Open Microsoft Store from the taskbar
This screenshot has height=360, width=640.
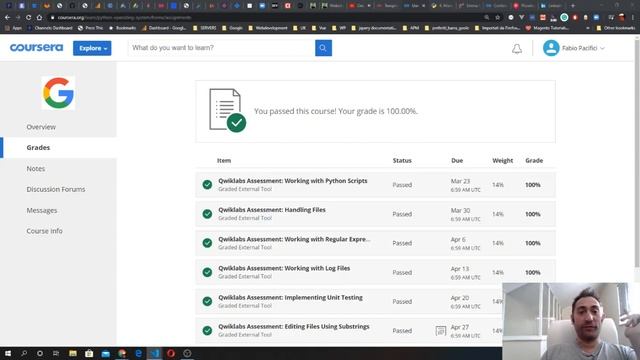[x=89, y=353]
